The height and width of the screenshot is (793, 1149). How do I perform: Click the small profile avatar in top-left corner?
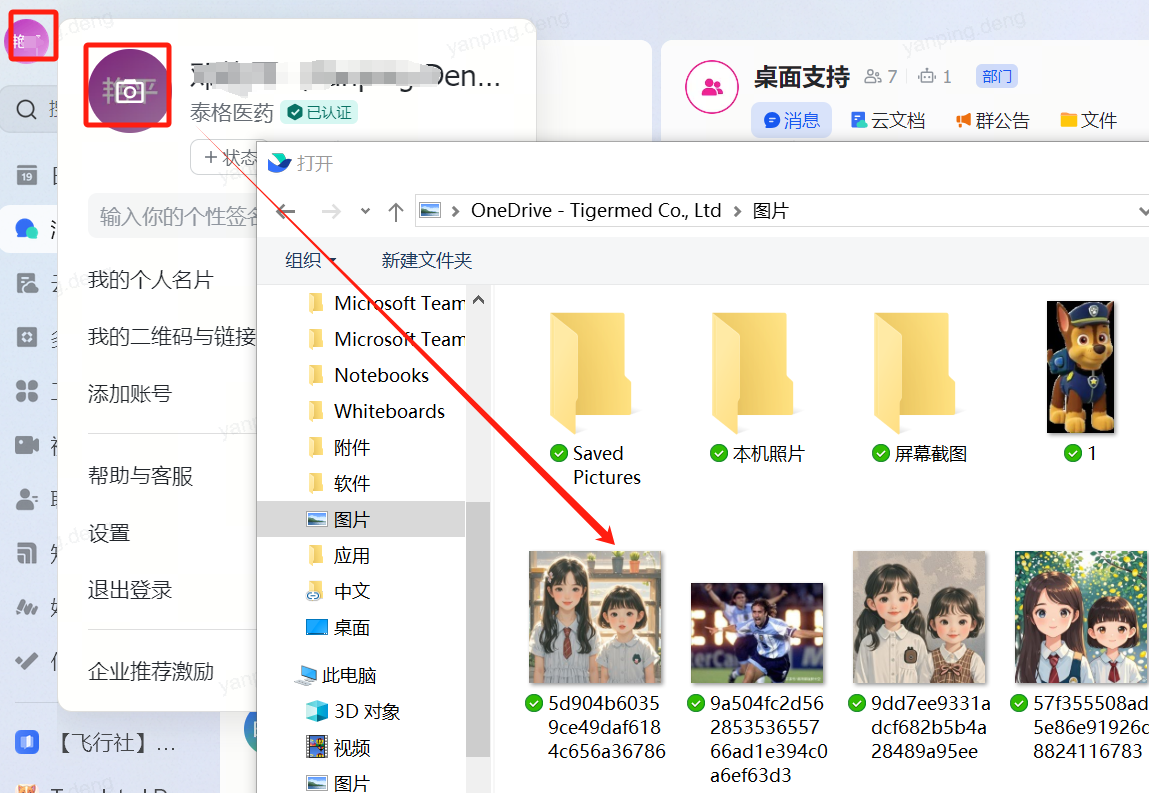click(x=29, y=40)
